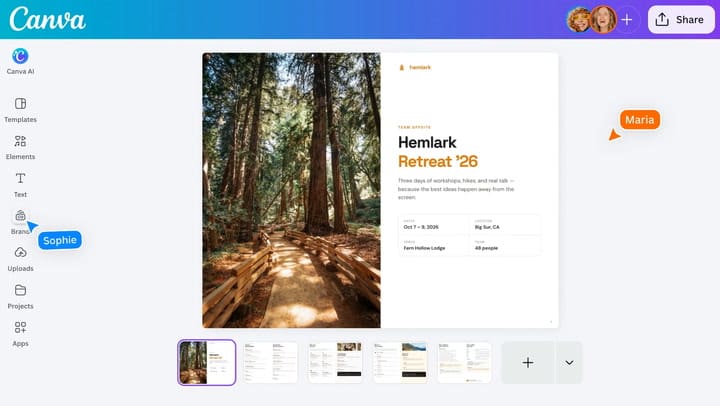Click the 'Fern Hollow Lodge' venue text
The width and height of the screenshot is (720, 406).
[x=424, y=248]
